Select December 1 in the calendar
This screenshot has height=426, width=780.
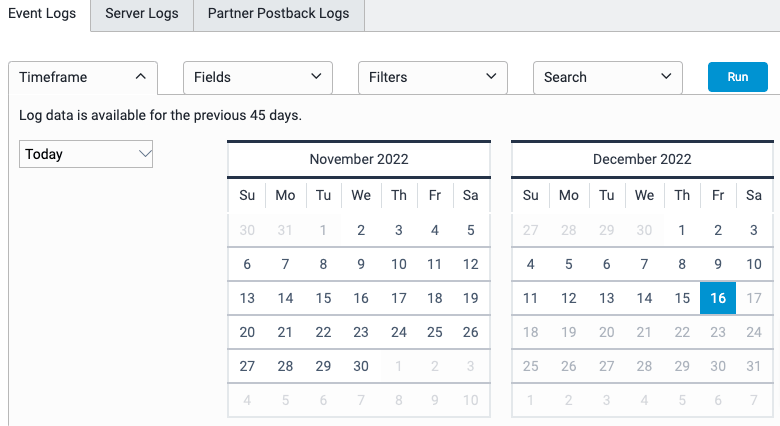point(682,230)
